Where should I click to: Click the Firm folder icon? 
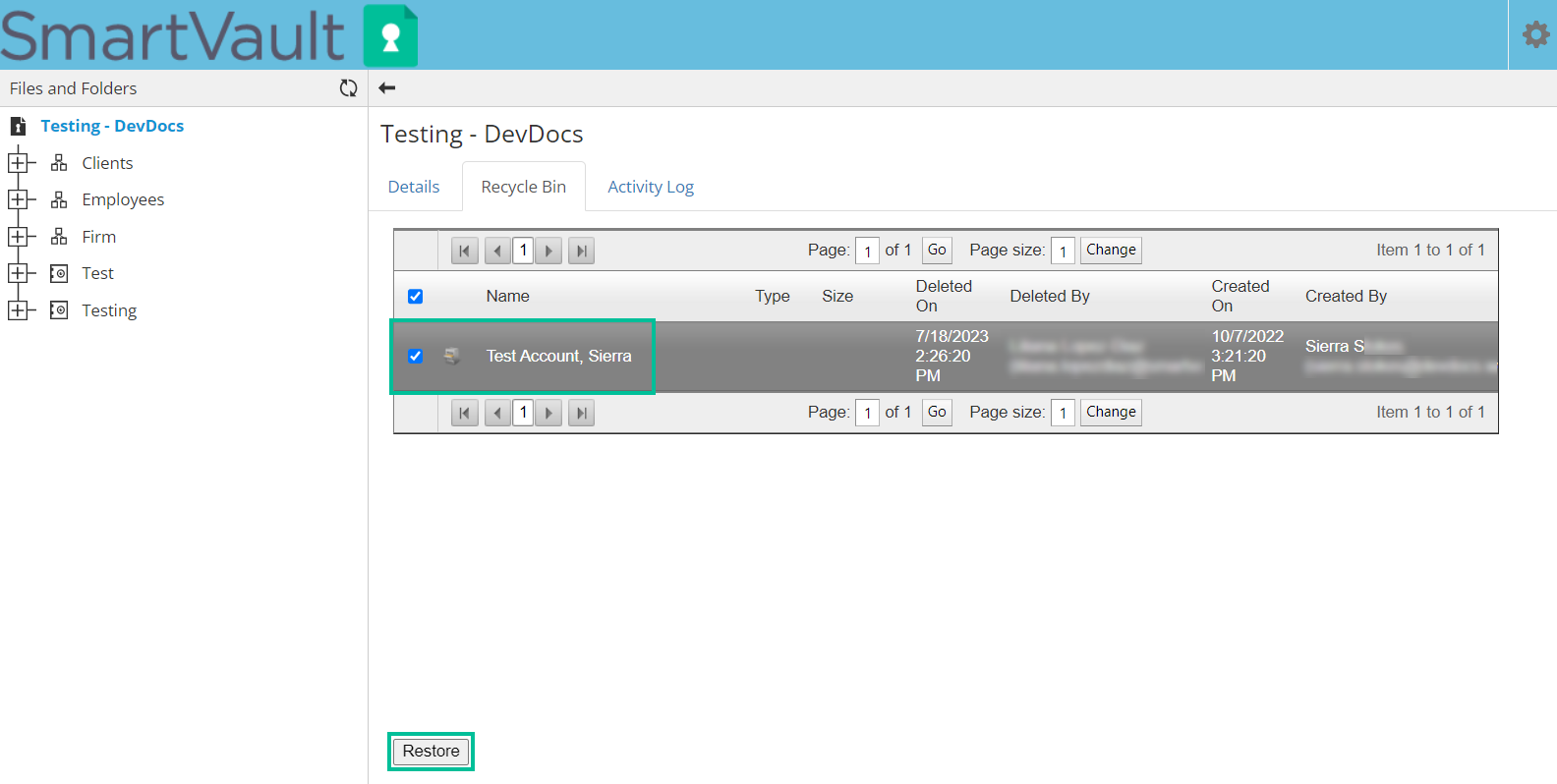click(x=59, y=237)
